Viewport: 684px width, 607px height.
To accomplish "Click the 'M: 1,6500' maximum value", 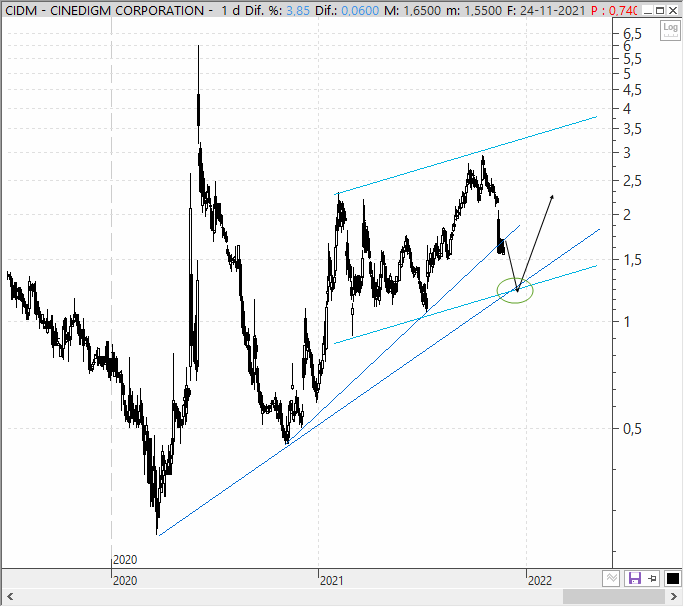I will click(412, 10).
